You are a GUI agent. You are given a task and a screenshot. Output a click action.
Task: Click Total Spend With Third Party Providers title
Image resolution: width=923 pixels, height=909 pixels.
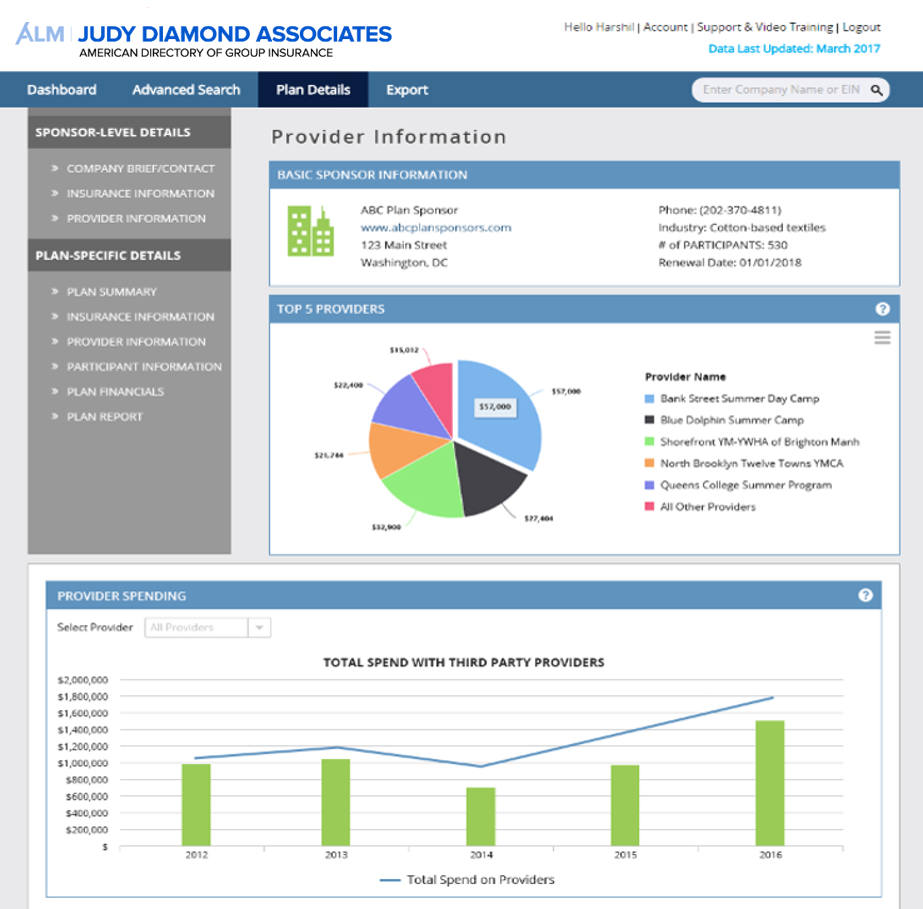point(464,662)
